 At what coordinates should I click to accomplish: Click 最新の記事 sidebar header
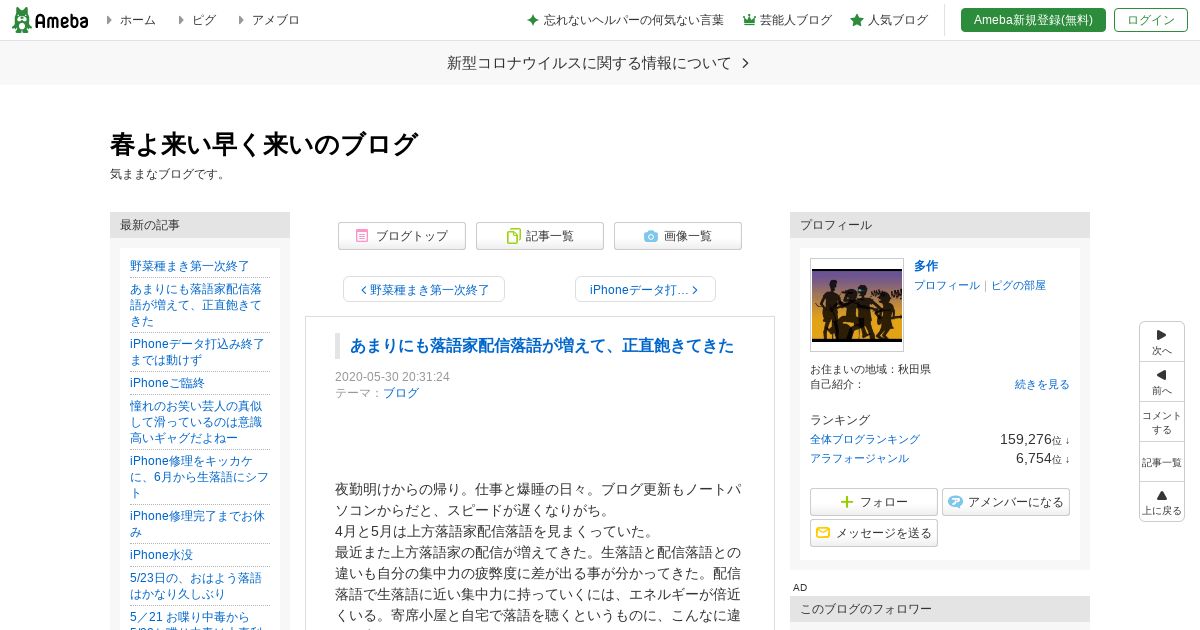point(200,225)
